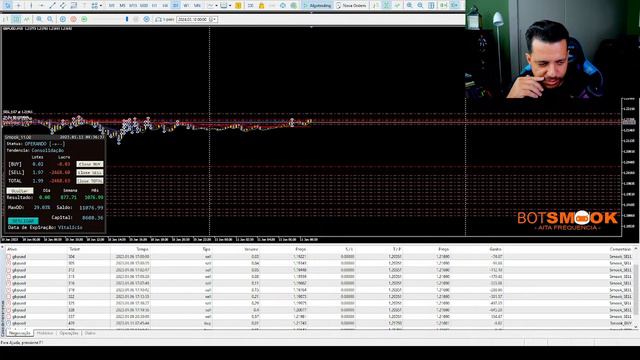Draw a vertical line on chart
This screenshot has width=640, height=360.
[x=31, y=5]
